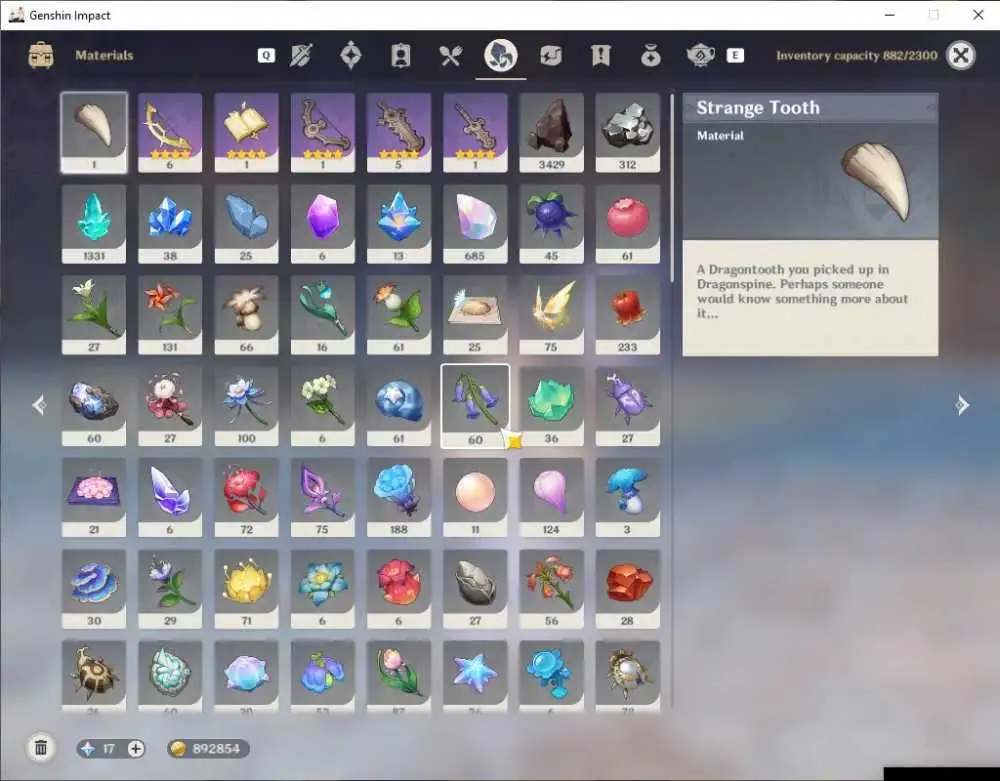This screenshot has width=1000, height=781.
Task: Select the highlighted Violetgrass stack of 60
Action: (x=475, y=406)
